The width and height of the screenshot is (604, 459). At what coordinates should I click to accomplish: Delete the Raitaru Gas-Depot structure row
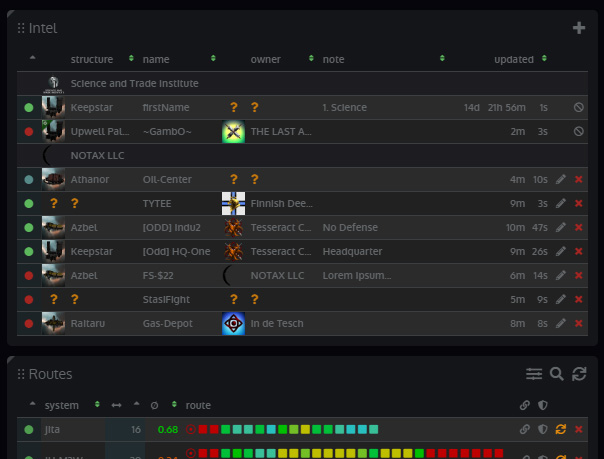579,323
